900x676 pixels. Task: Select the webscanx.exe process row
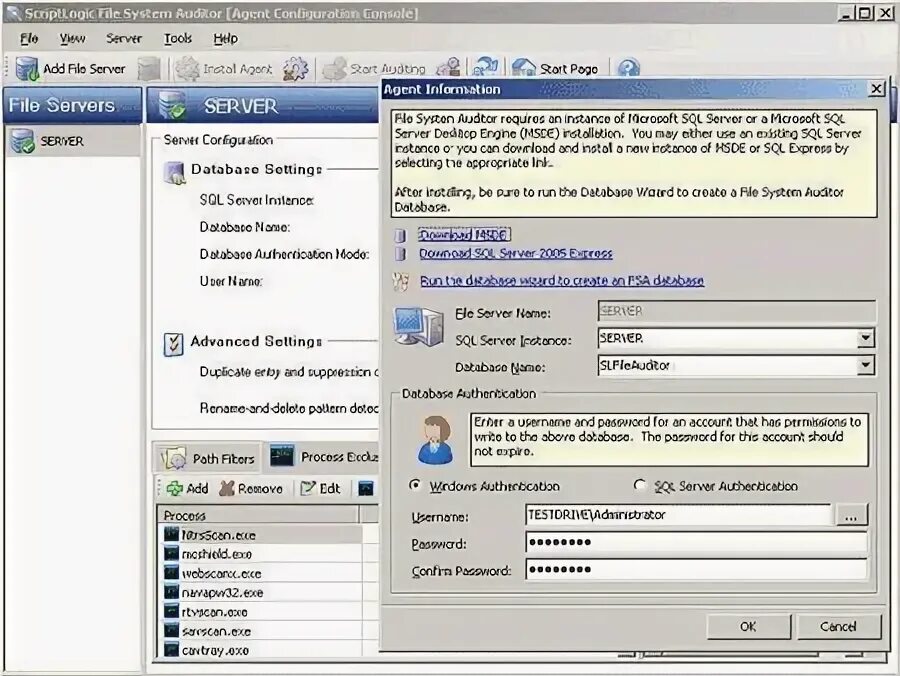261,573
